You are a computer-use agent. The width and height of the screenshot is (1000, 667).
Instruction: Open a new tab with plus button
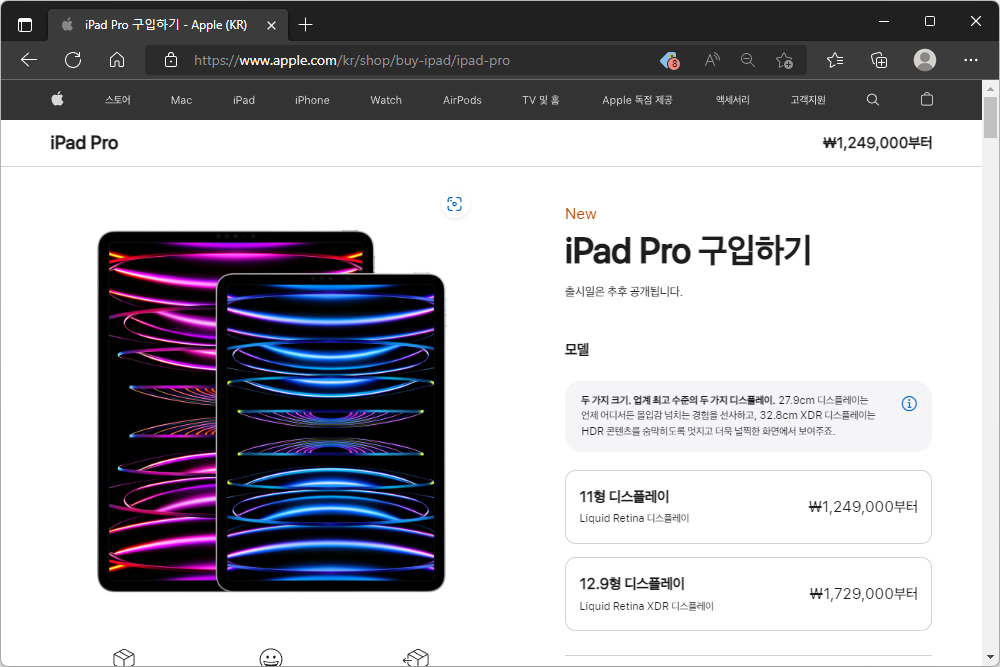pyautogui.click(x=305, y=25)
